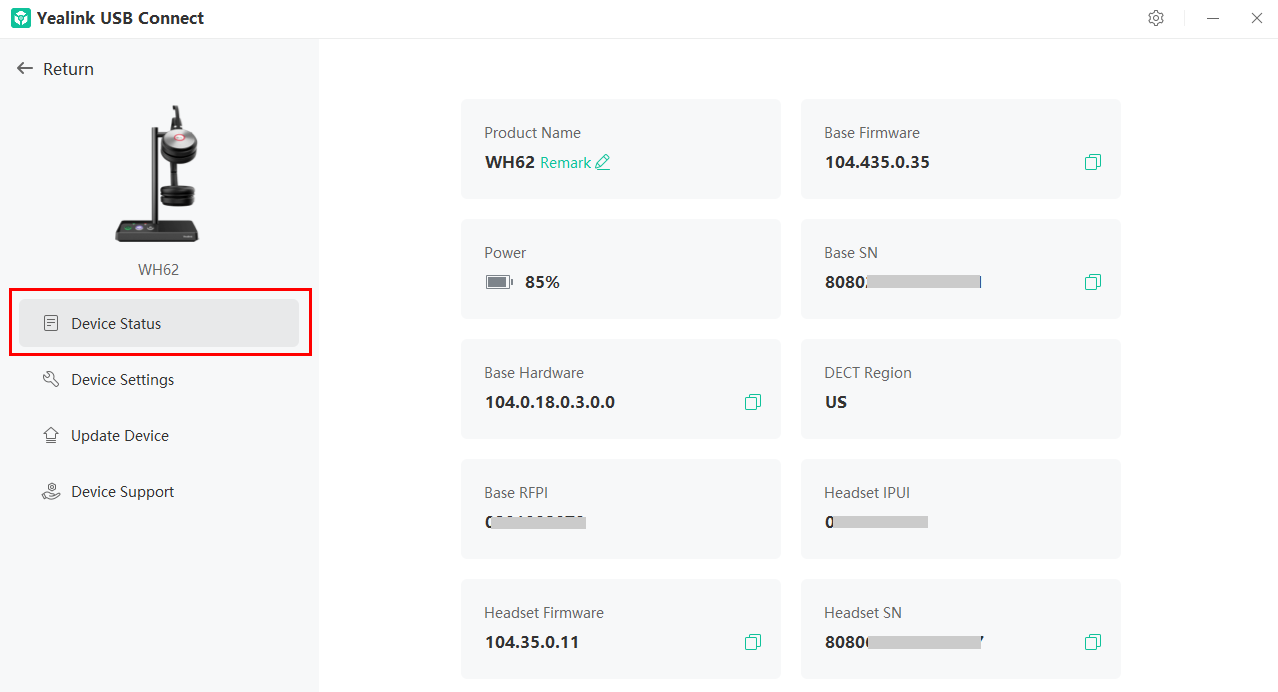Open the Device Support page

click(x=159, y=492)
